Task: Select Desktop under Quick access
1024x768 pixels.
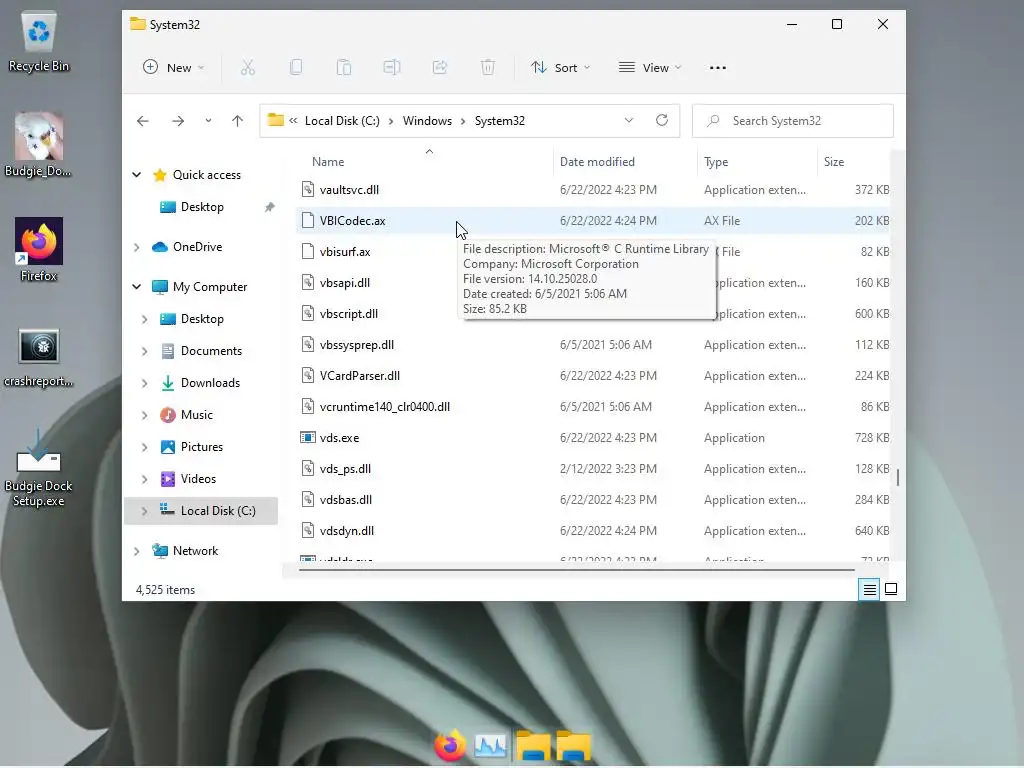Action: pyautogui.click(x=201, y=207)
